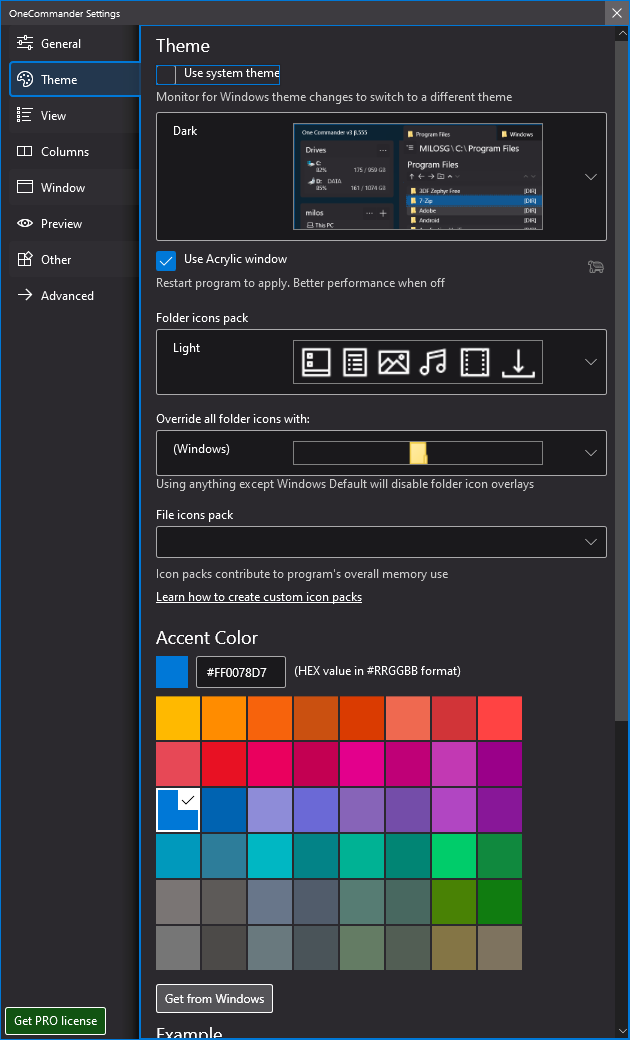Pick the yellow accent color swatch
The width and height of the screenshot is (630, 1040).
178,718
